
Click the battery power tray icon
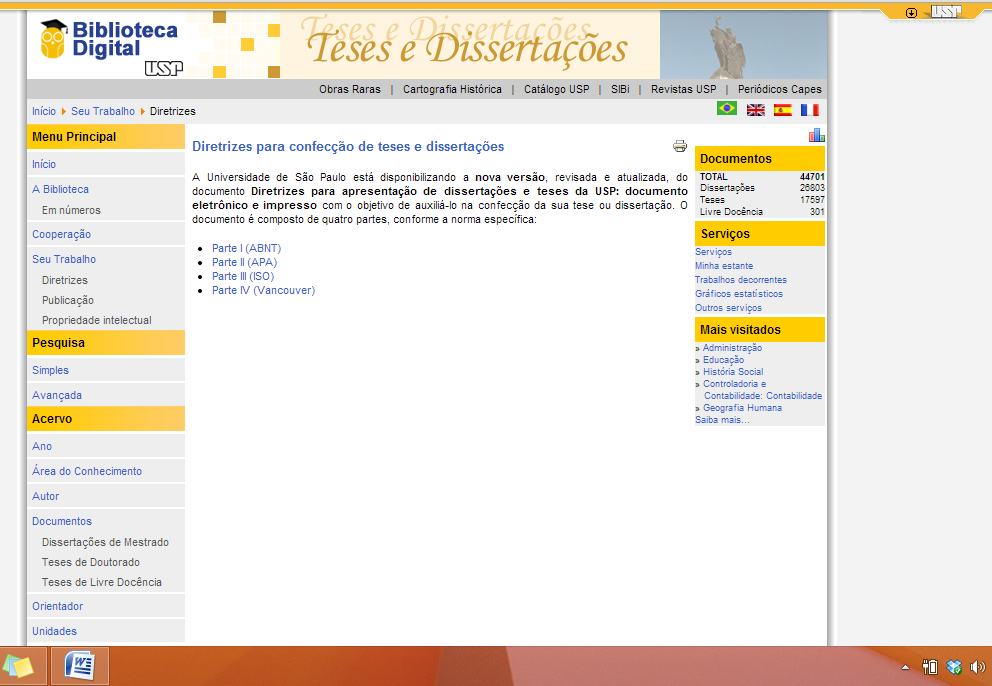[x=930, y=667]
